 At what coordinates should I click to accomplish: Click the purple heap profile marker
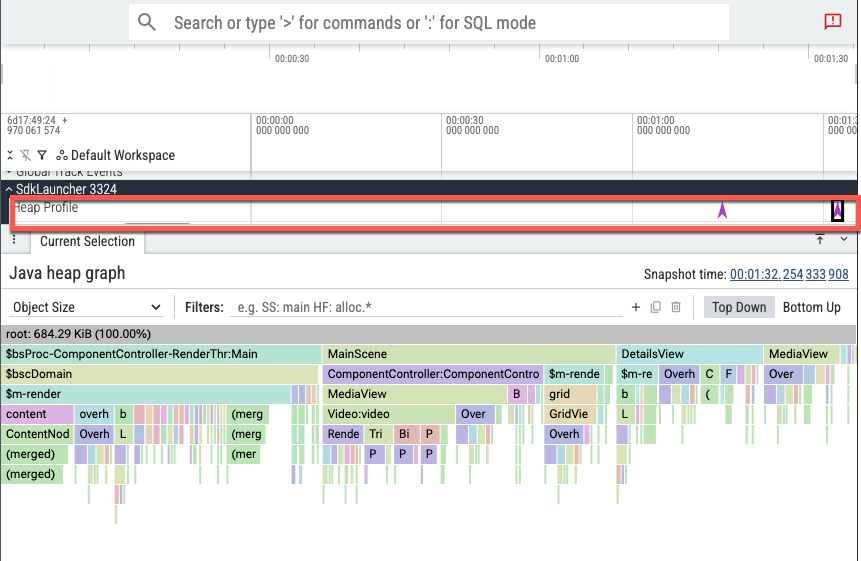pyautogui.click(x=722, y=210)
